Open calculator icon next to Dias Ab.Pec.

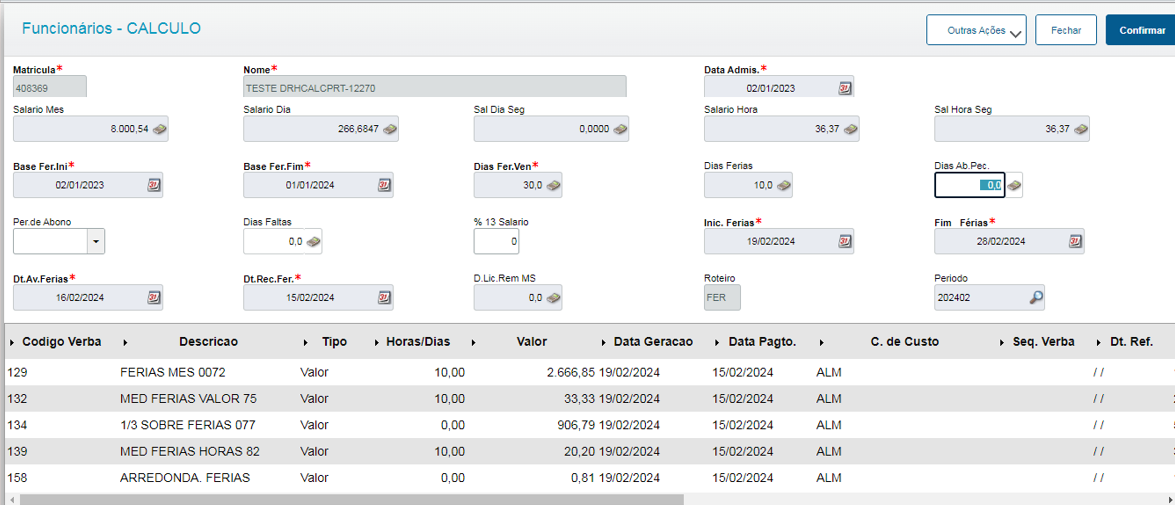coord(1014,185)
